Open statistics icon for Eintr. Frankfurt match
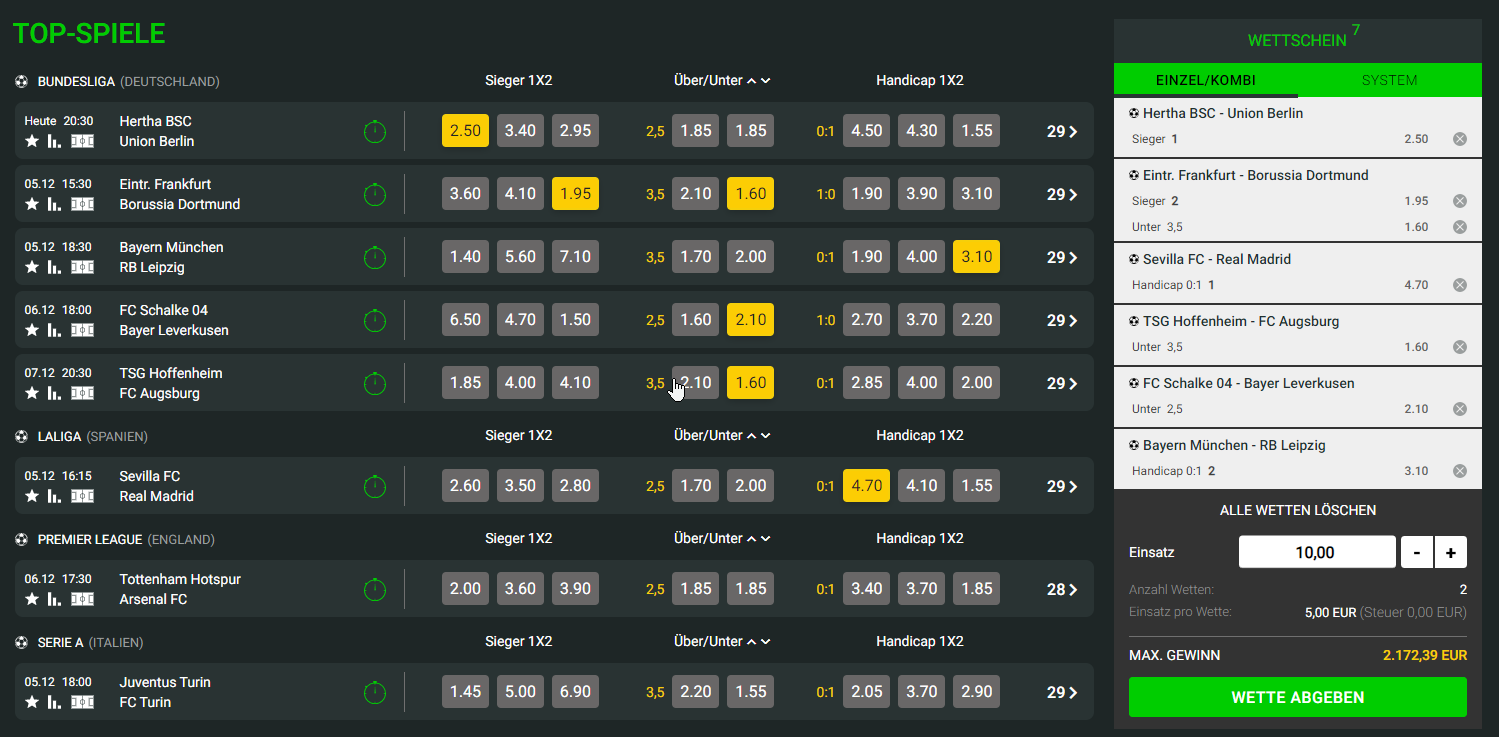Screen dimensions: 1499x737 (53, 204)
